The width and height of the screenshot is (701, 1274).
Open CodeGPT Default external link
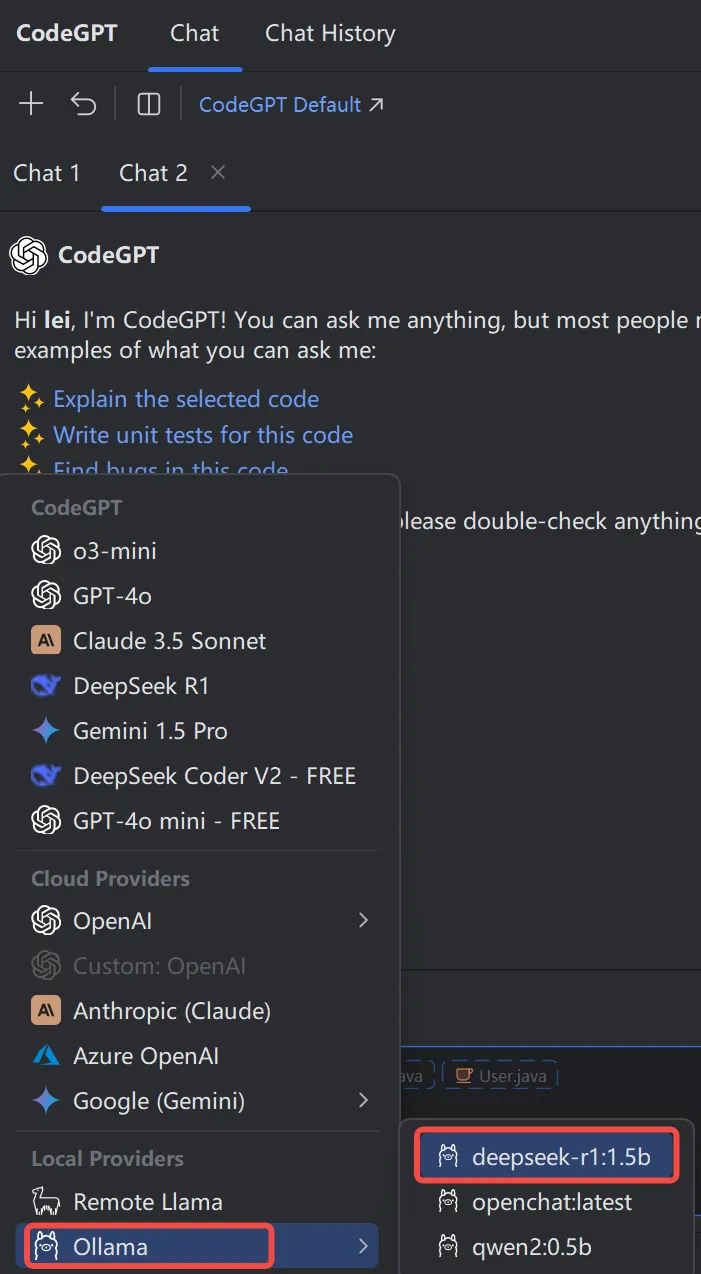(291, 104)
